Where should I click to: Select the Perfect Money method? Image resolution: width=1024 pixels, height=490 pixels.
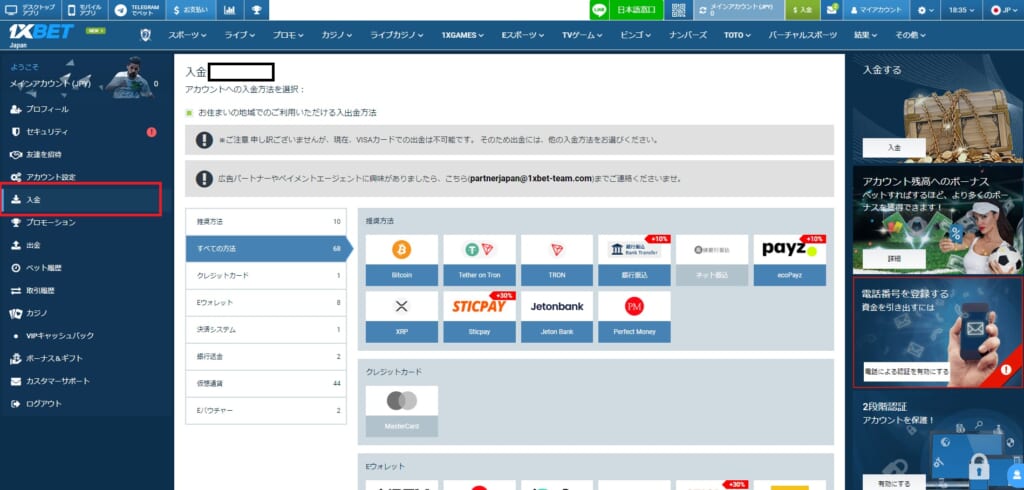[634, 317]
